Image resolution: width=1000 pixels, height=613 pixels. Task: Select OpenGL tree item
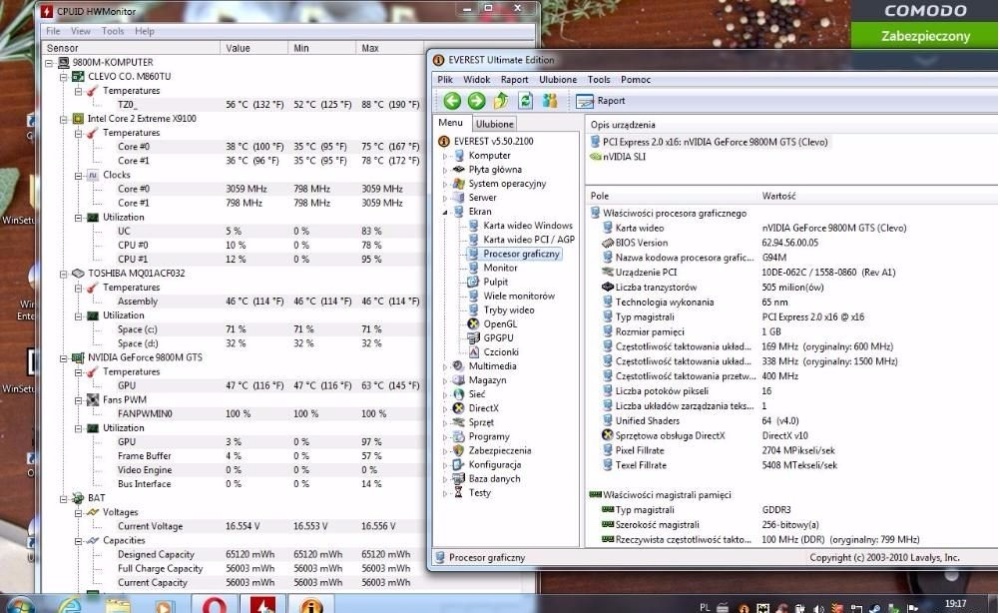pyautogui.click(x=500, y=324)
